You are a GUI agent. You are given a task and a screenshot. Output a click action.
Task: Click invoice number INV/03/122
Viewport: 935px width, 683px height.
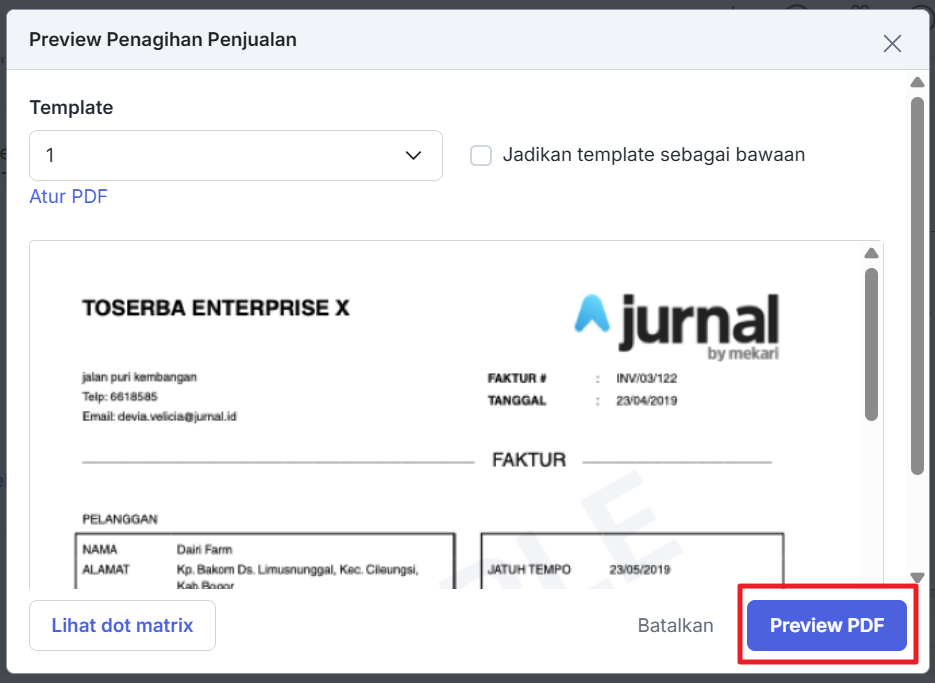click(x=642, y=379)
